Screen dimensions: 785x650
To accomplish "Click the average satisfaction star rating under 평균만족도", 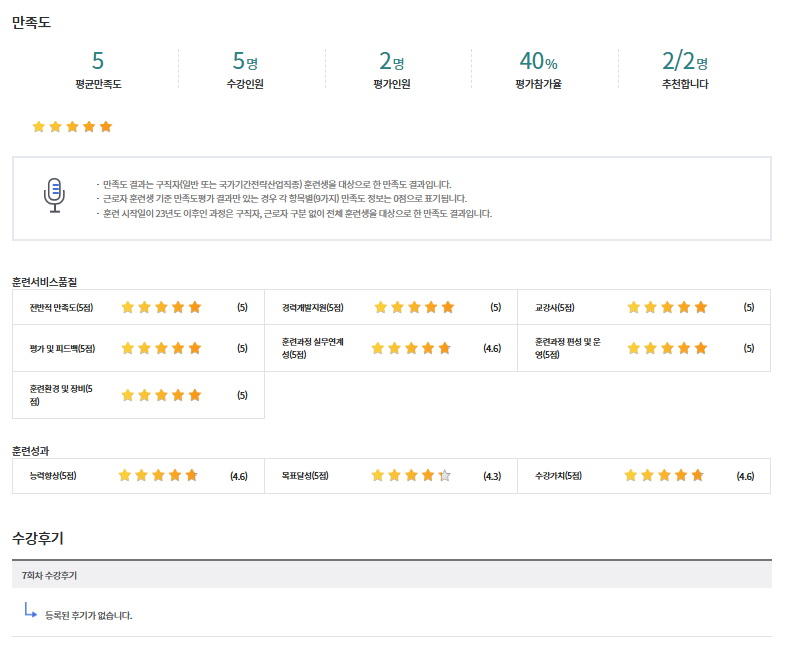I will point(72,127).
